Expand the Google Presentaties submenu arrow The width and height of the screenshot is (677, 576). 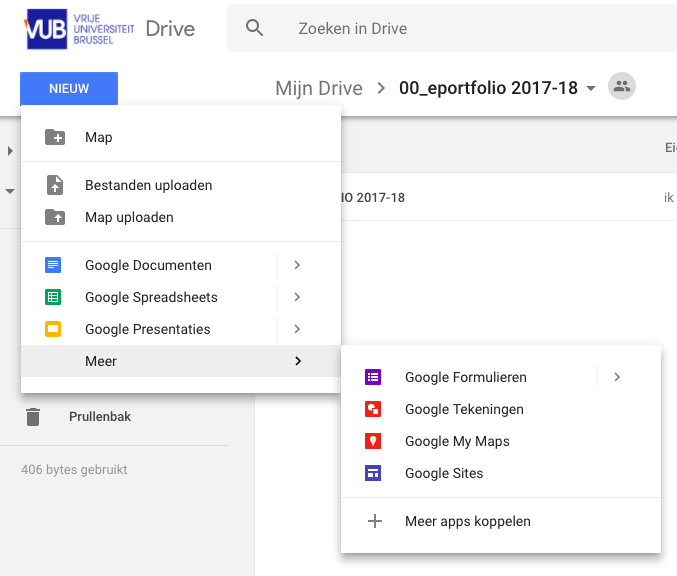point(297,329)
